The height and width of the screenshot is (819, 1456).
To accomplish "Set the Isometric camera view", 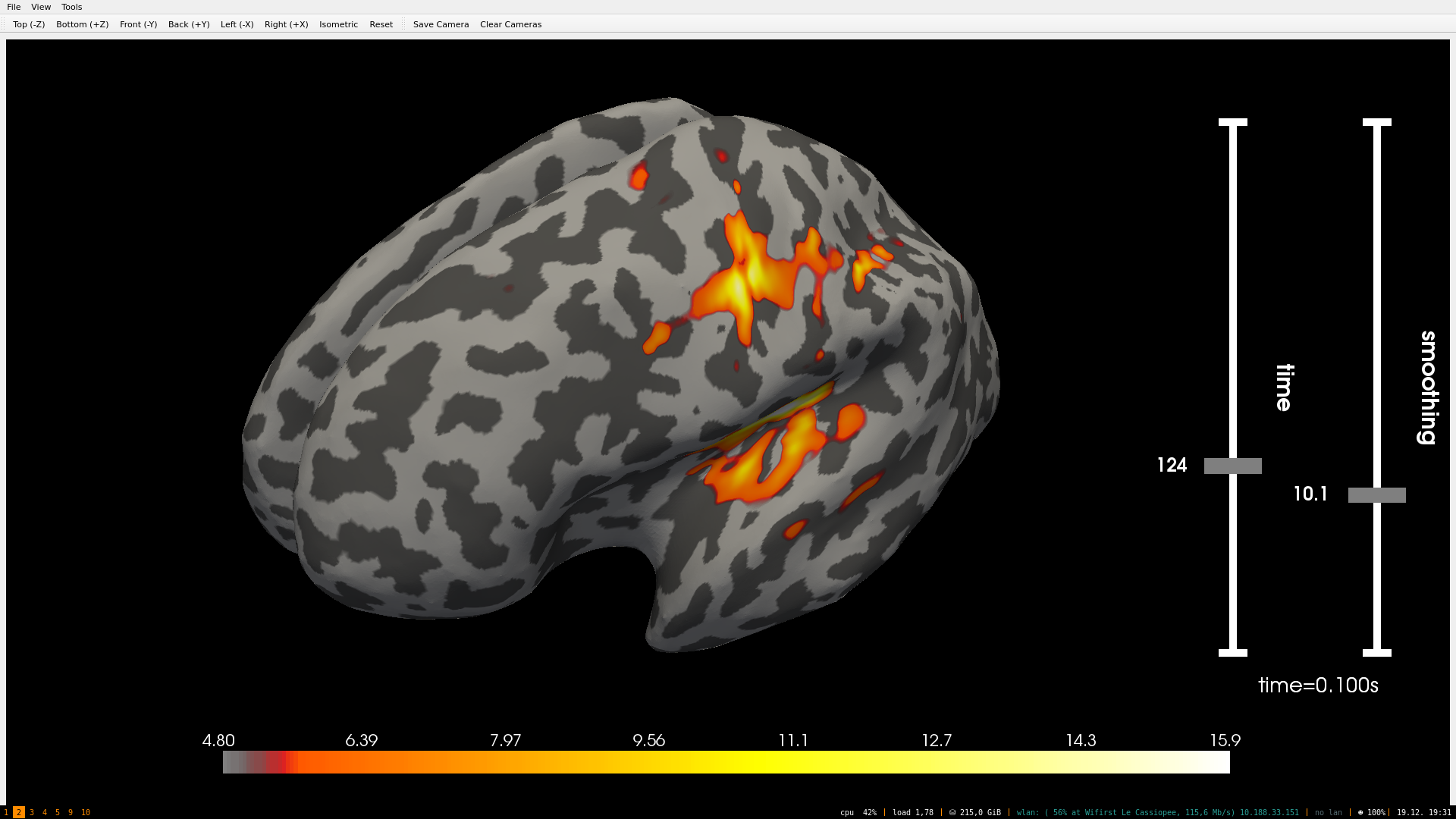I will 338,24.
